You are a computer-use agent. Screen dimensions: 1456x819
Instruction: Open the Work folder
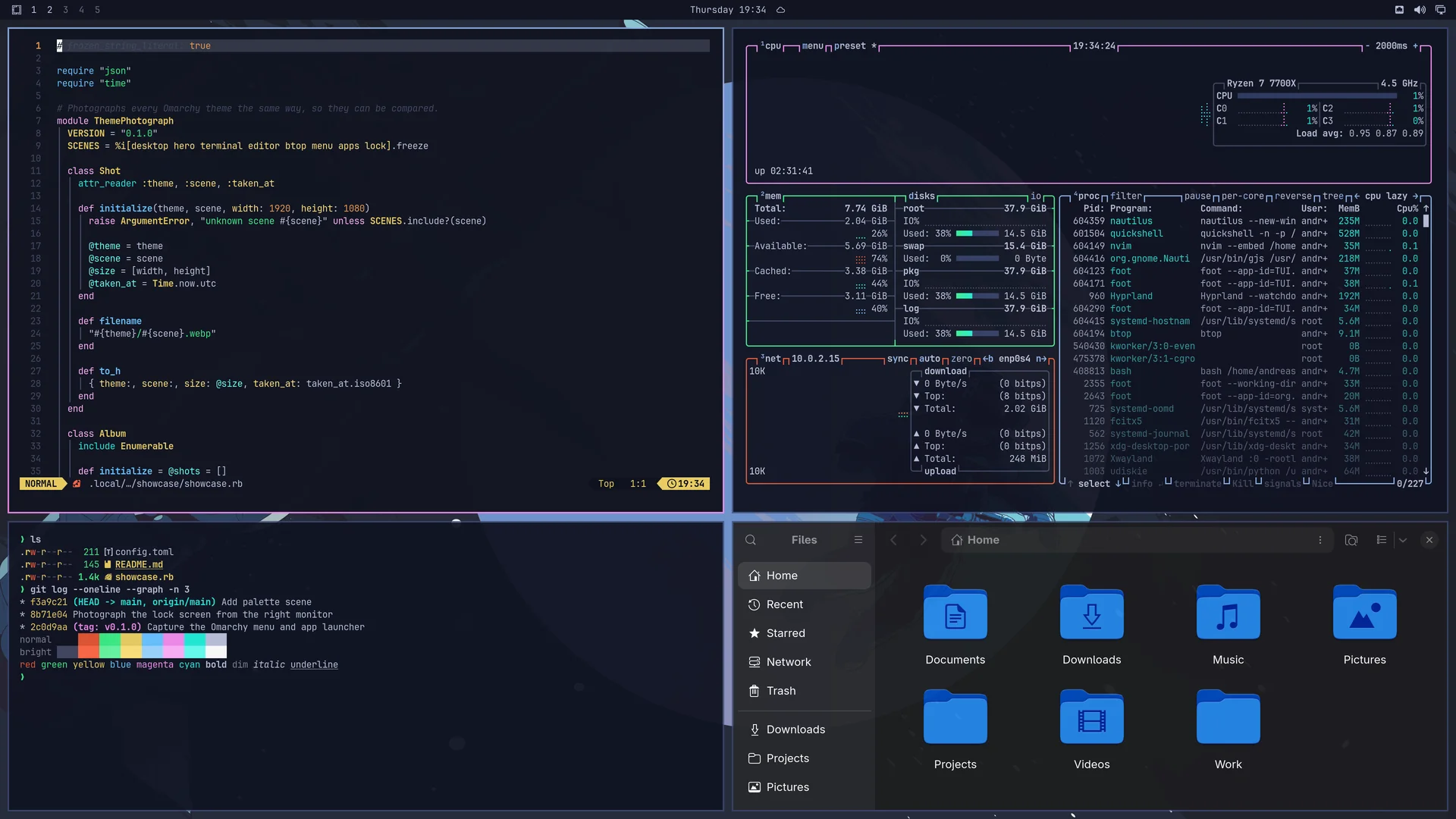point(1228,730)
